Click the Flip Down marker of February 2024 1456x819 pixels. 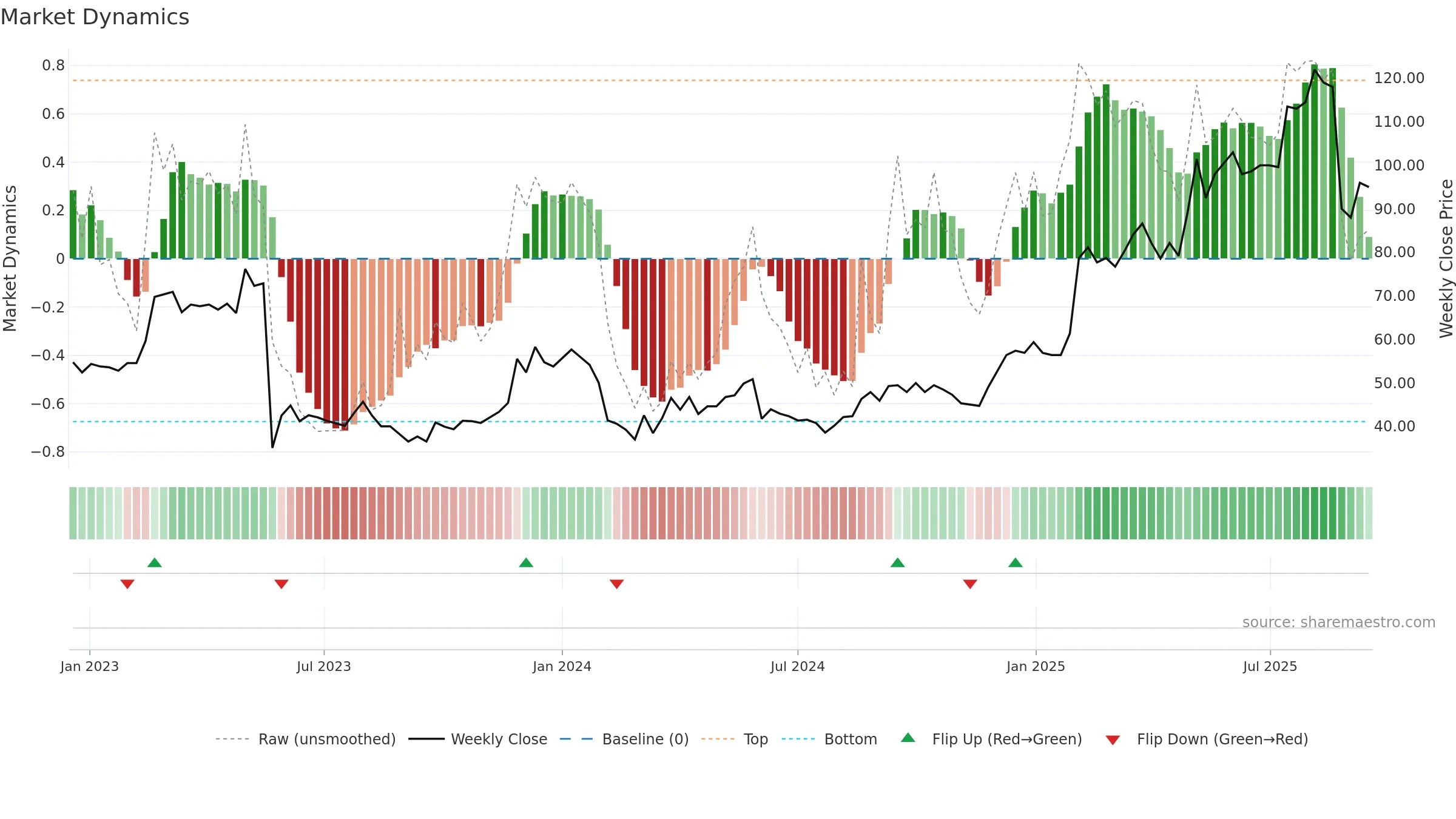[616, 584]
